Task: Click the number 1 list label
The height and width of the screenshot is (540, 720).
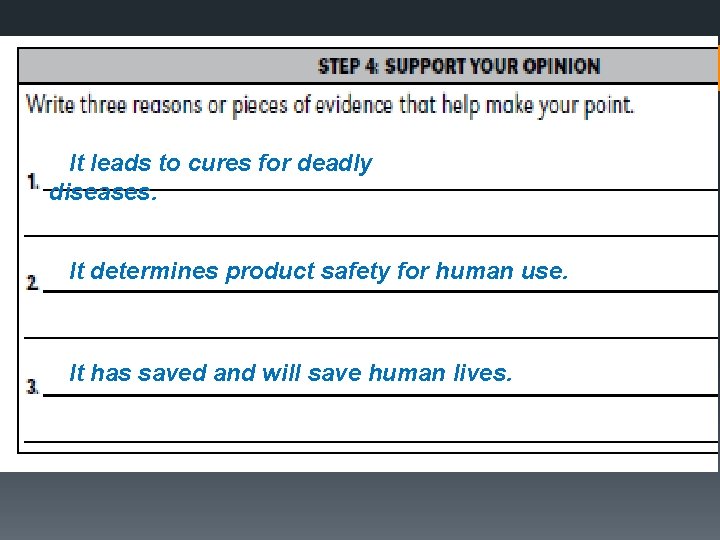Action: point(33,182)
